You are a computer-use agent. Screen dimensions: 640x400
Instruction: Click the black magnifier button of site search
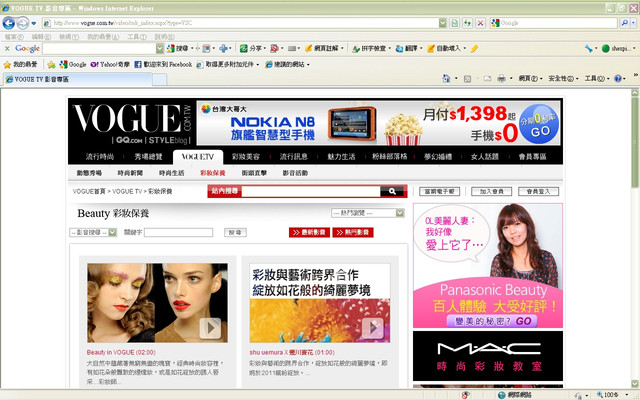coord(392,191)
